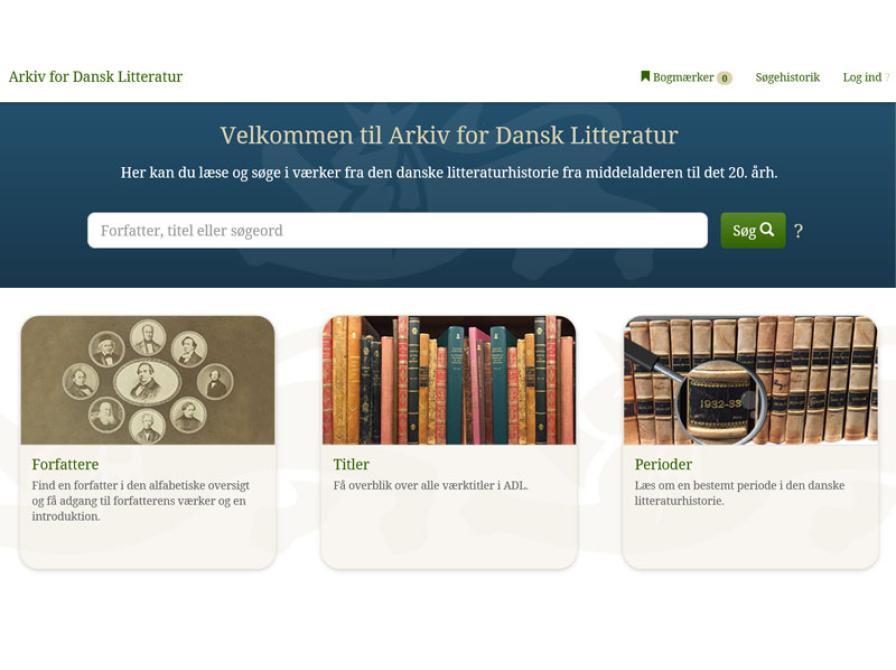Click the bookmark count badge showing 0
Image resolution: width=896 pixels, height=670 pixels.
pyautogui.click(x=724, y=78)
